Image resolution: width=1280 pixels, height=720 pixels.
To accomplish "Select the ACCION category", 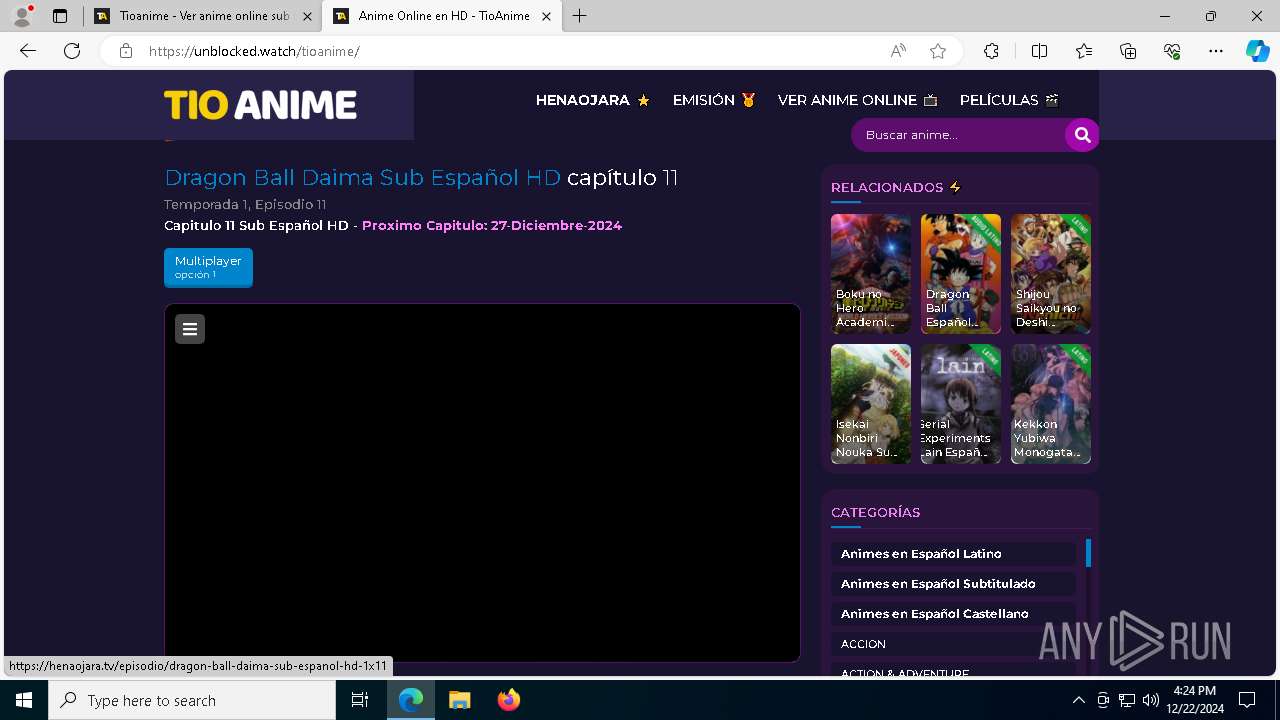I will tap(953, 644).
